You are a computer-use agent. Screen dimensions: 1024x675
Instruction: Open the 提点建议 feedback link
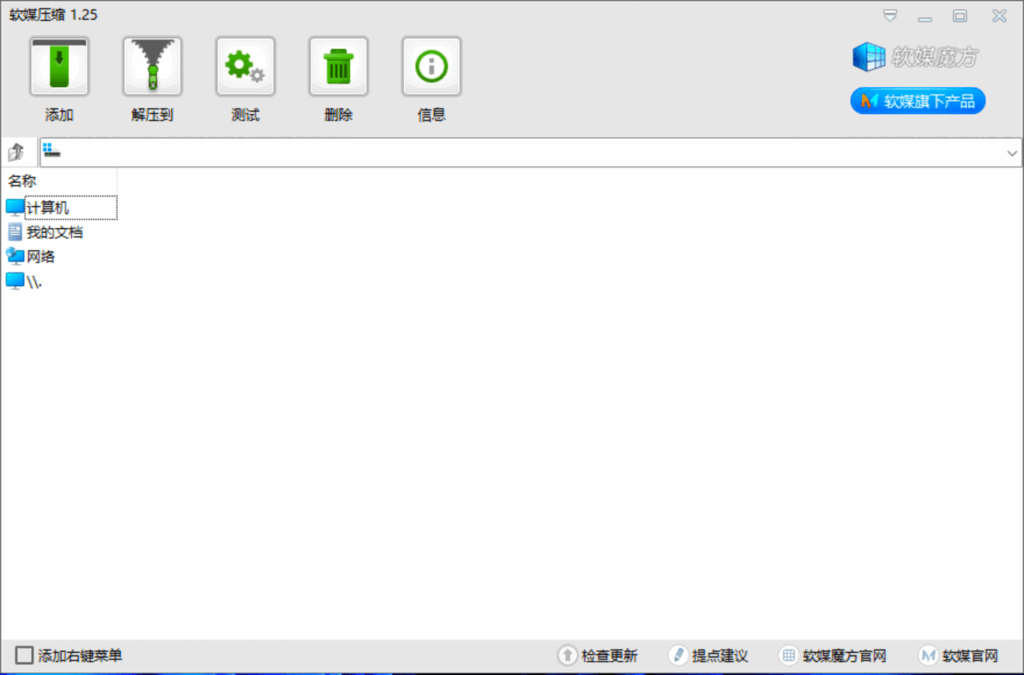[x=708, y=655]
